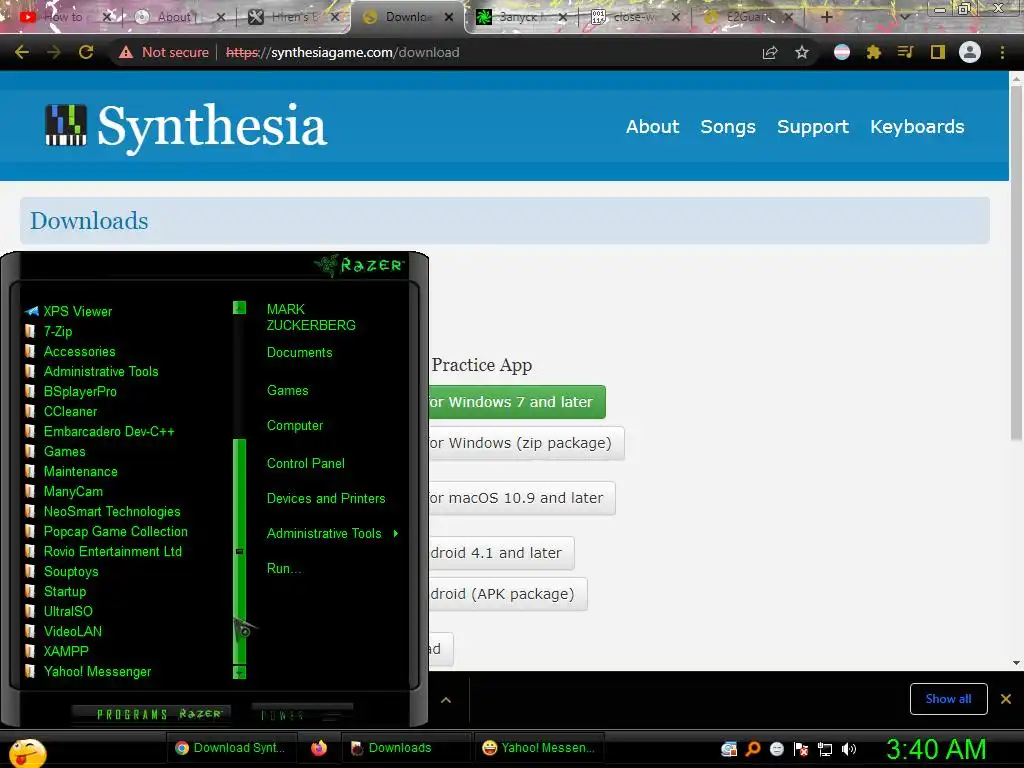Screen dimensions: 1024x768
Task: Open the Chrome extensions puzzle icon
Action: 874,52
